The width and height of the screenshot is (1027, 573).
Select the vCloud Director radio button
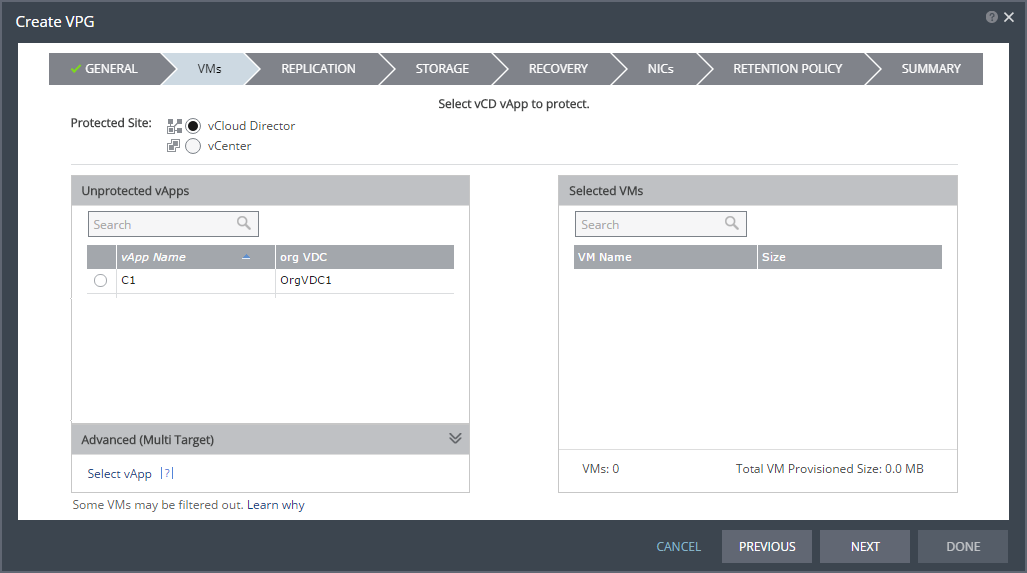pyautogui.click(x=193, y=126)
